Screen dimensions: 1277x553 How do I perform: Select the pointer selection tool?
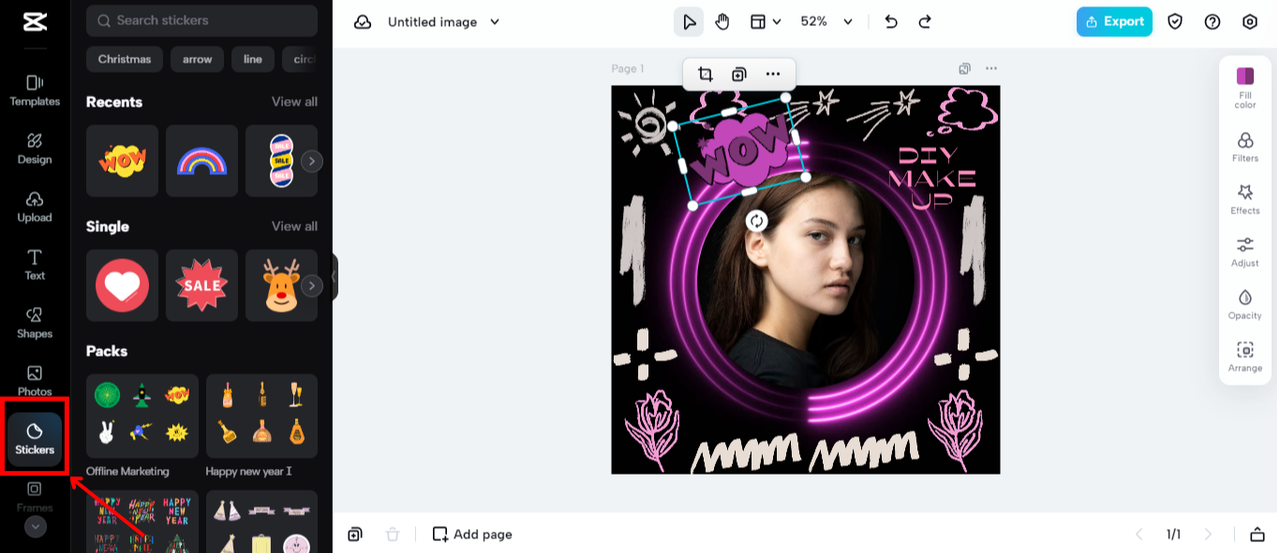click(x=689, y=21)
